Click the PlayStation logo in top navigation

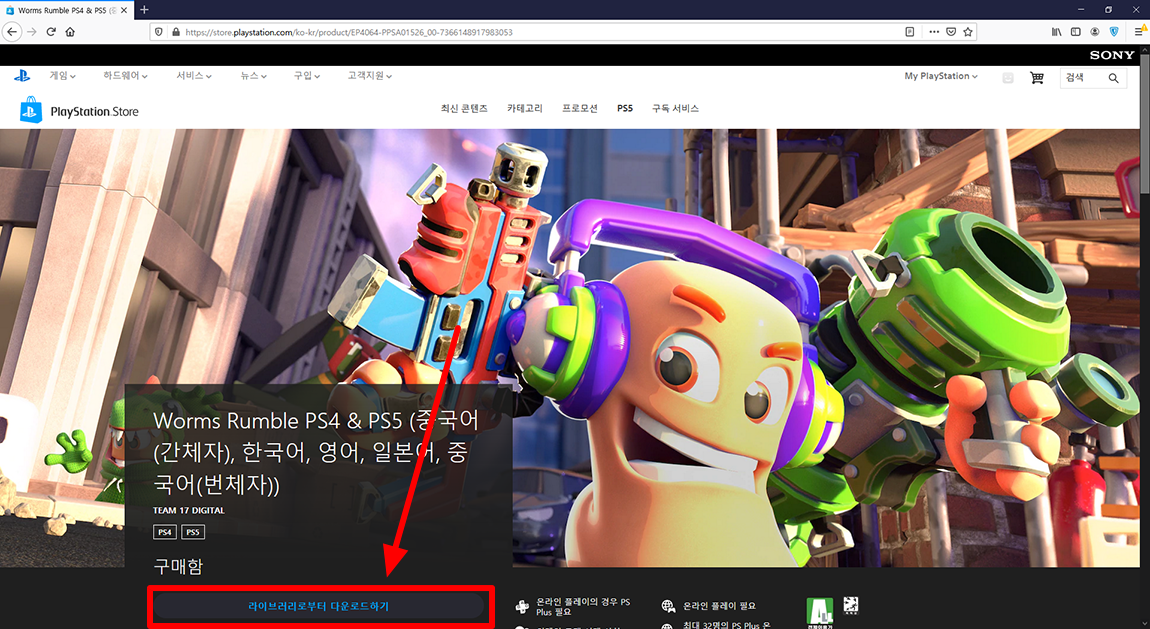pyautogui.click(x=22, y=76)
